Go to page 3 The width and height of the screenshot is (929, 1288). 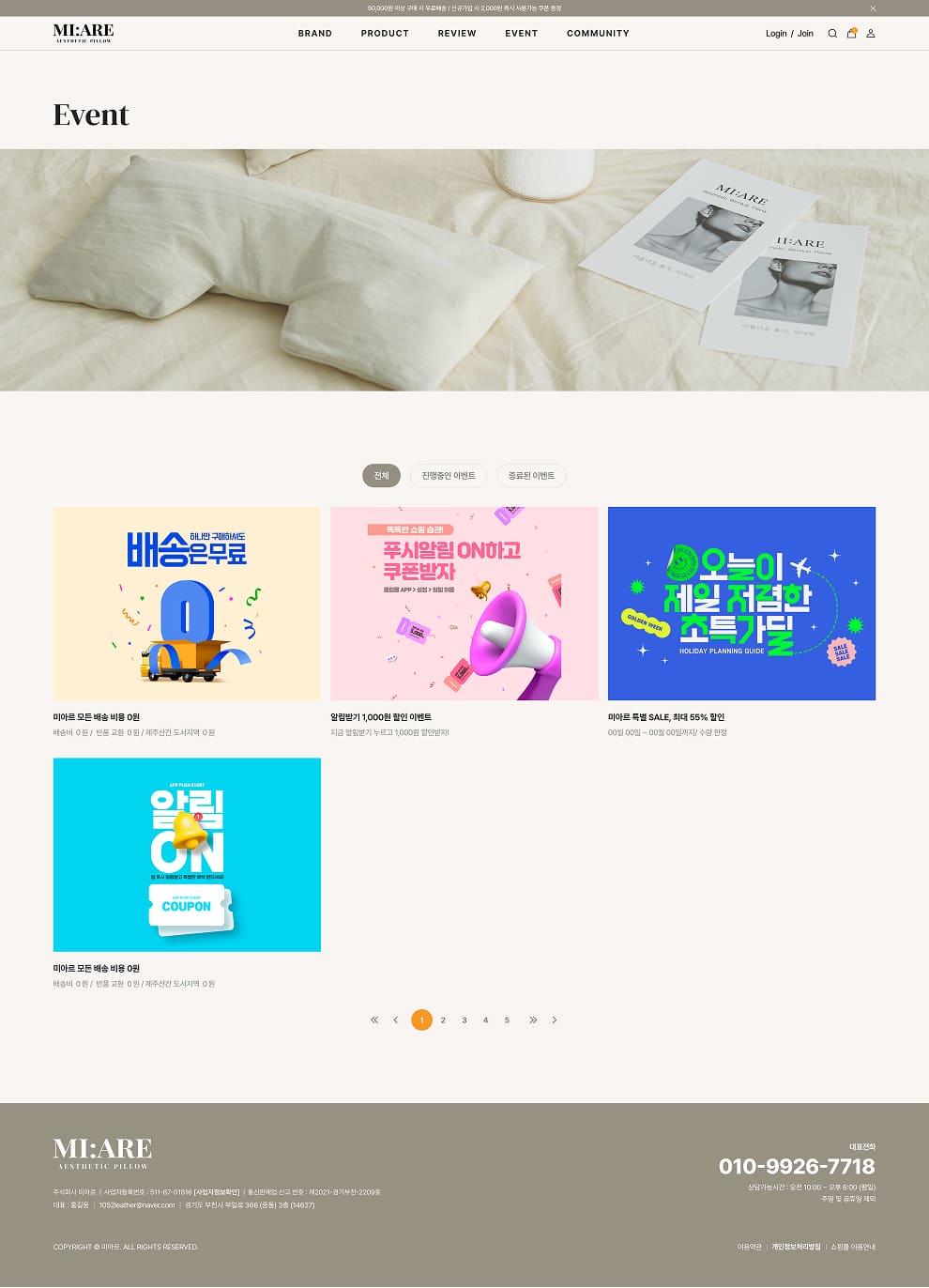[464, 1020]
